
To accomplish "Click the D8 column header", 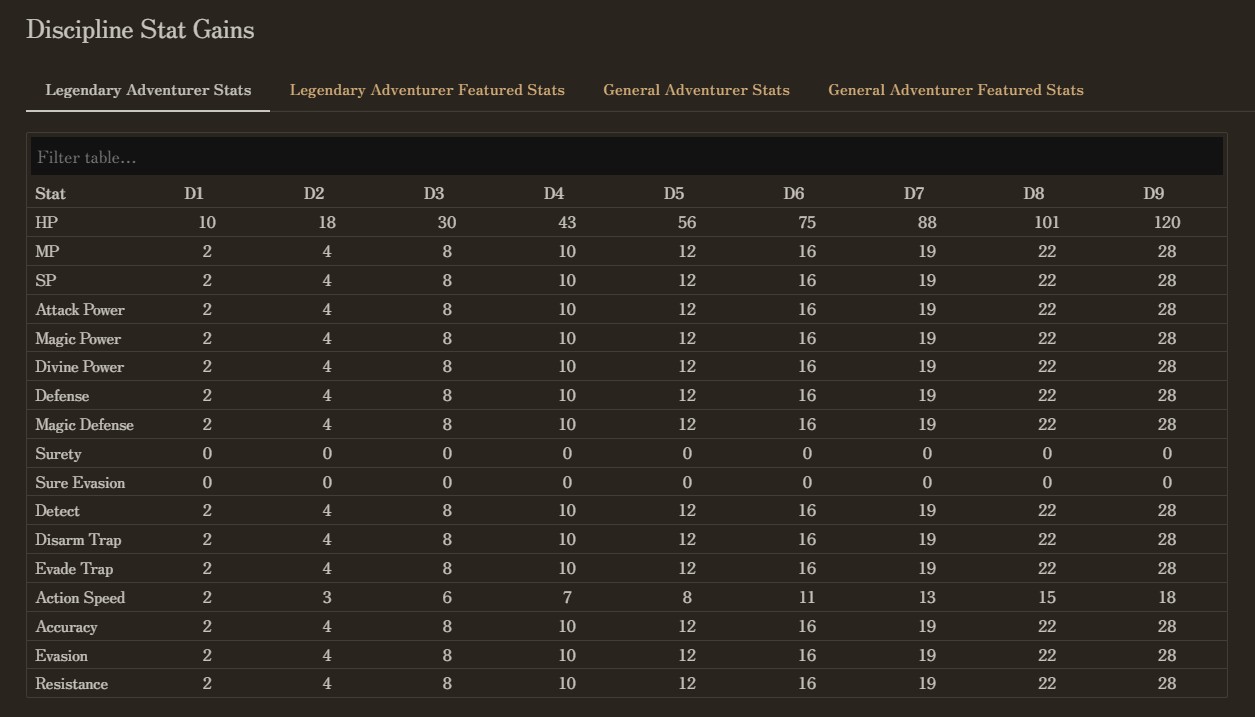I will [x=1034, y=193].
